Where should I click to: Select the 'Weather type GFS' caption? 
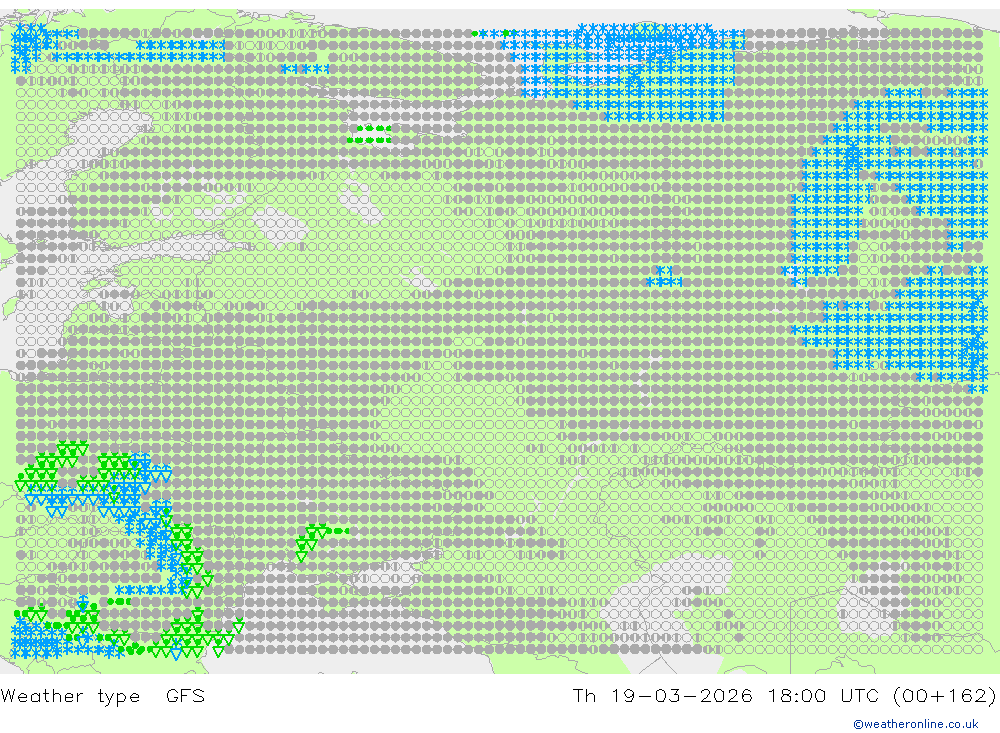103,695
